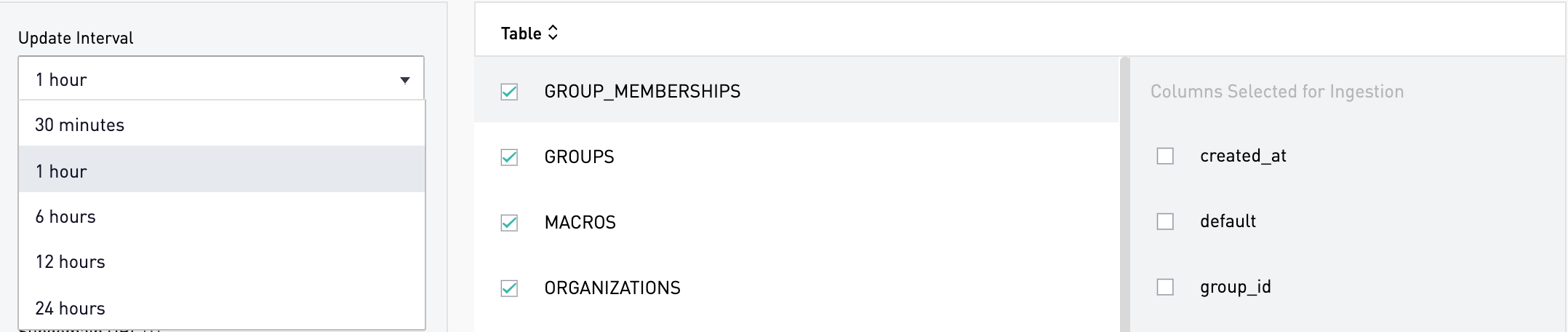Choose the 1 hour option in list

coord(222,170)
